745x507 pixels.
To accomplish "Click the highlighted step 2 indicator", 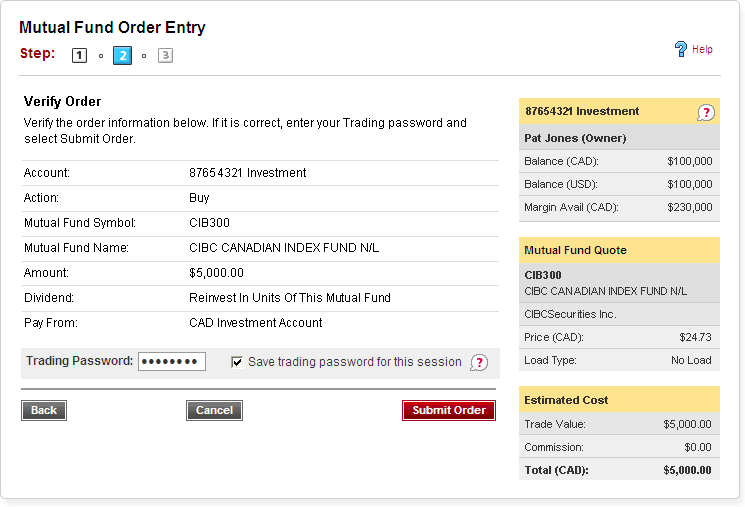I will coord(122,56).
